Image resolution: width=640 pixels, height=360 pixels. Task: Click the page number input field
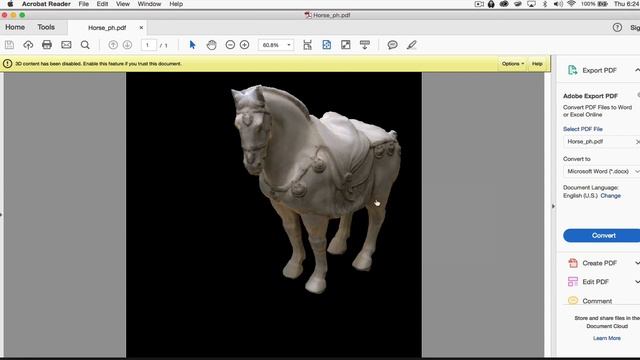(x=149, y=45)
